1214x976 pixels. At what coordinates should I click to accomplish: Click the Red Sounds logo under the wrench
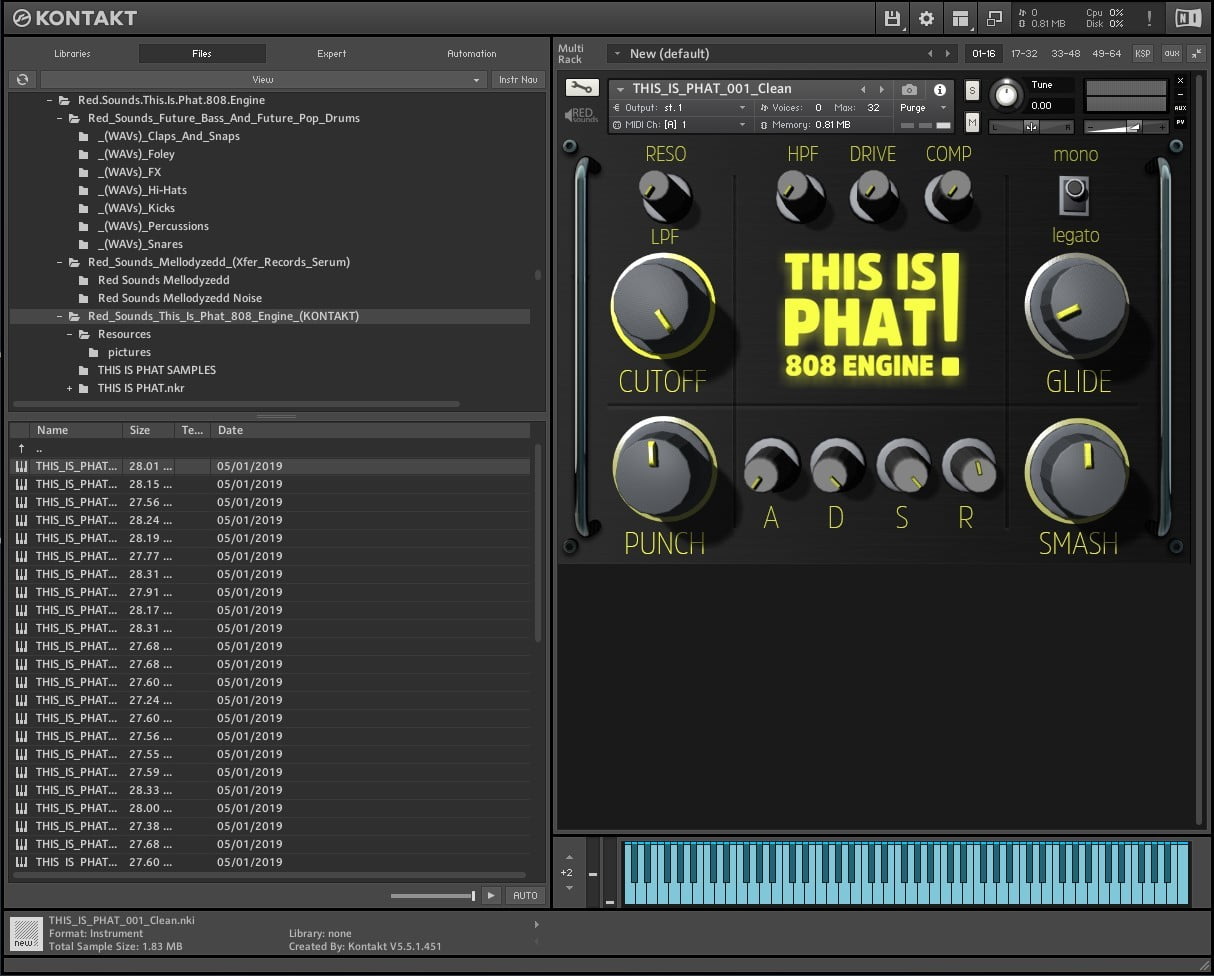click(x=580, y=115)
